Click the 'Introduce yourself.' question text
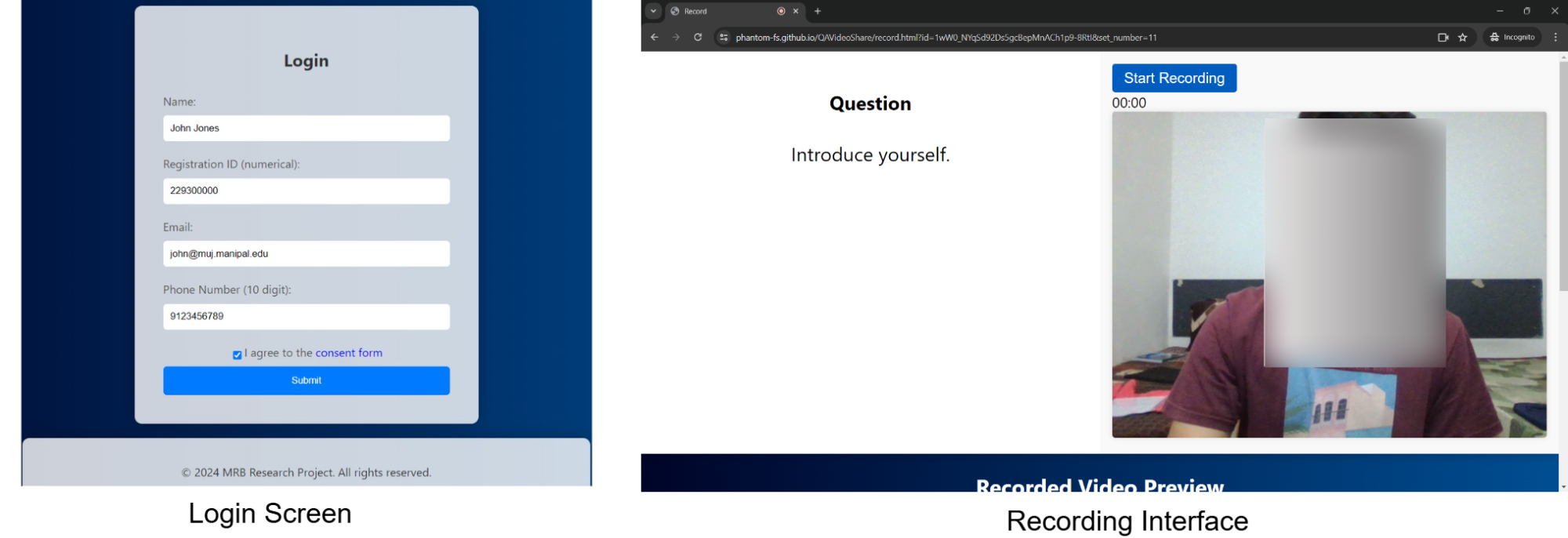The image size is (1568, 538). tap(870, 154)
